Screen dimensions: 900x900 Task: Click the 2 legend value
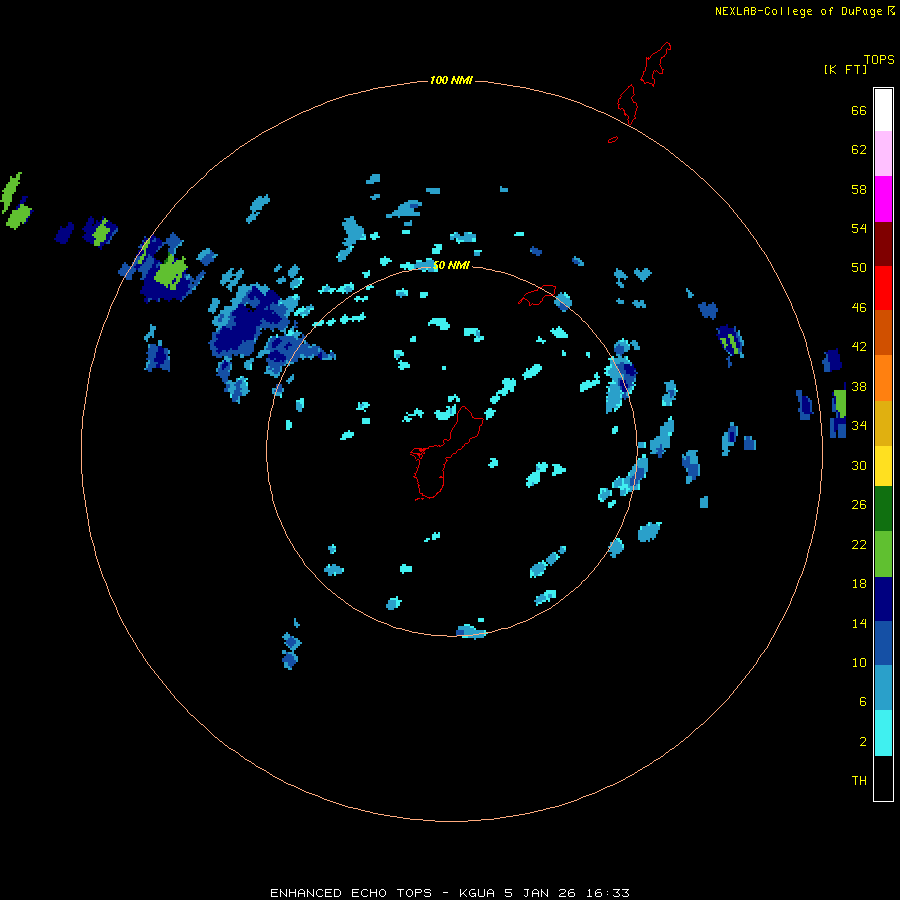click(863, 742)
